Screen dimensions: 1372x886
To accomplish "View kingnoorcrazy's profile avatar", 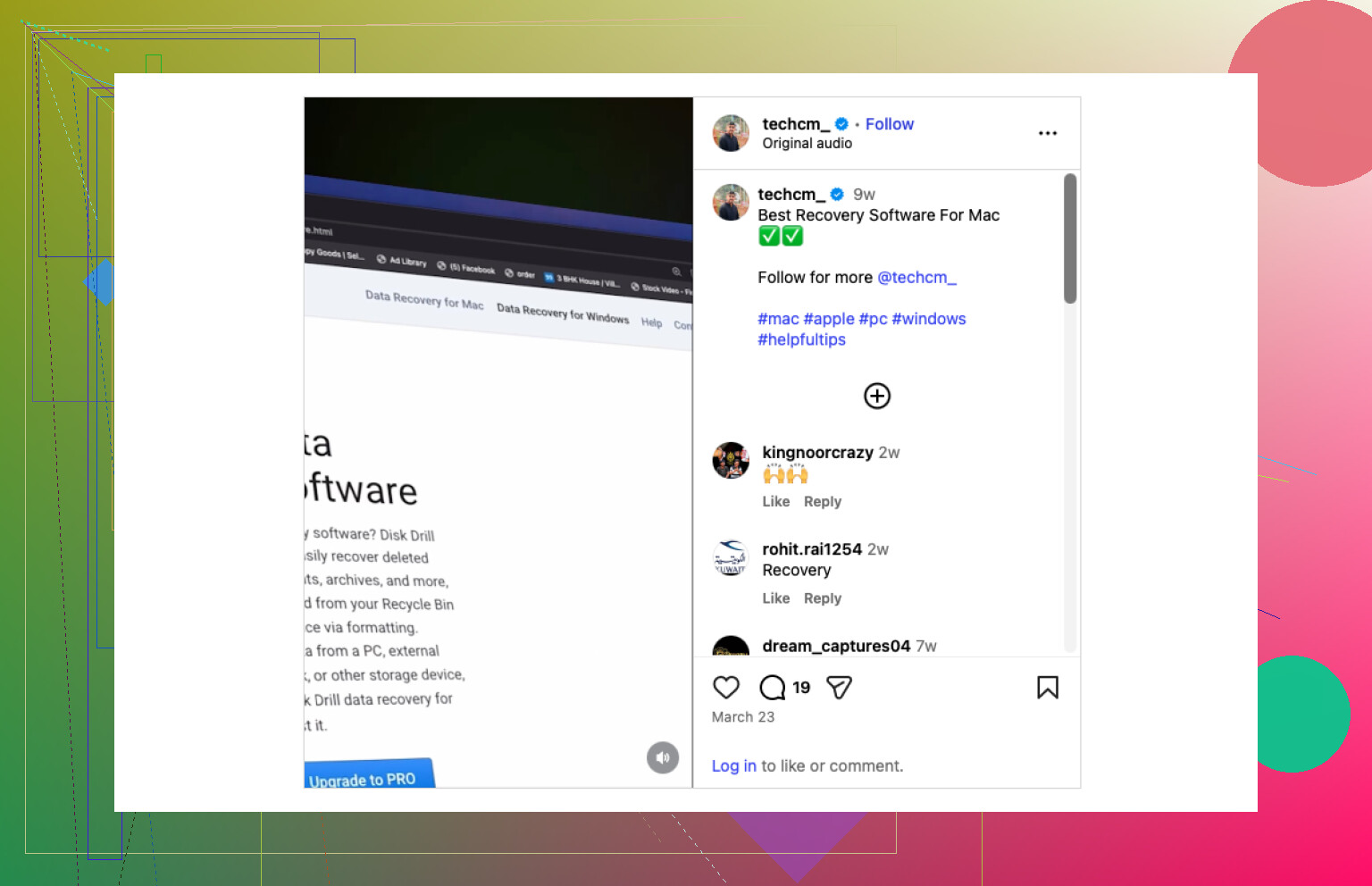I will [731, 461].
